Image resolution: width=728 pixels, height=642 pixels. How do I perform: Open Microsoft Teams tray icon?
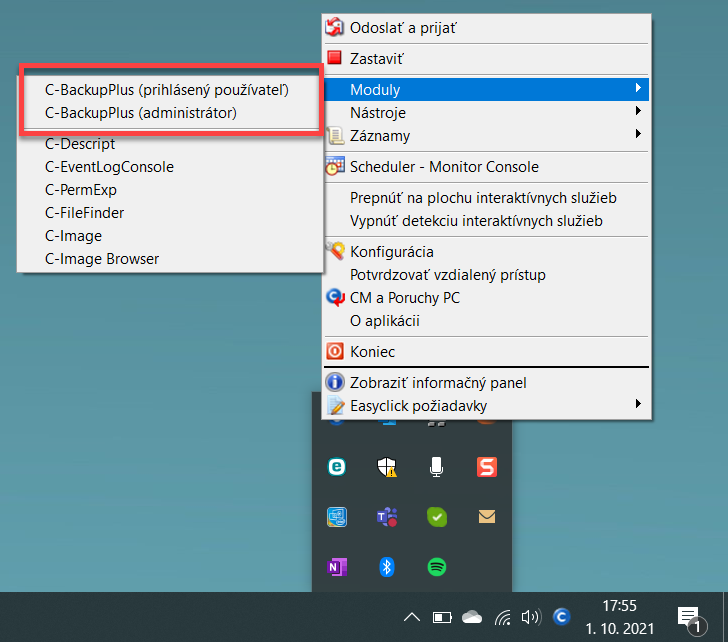click(x=387, y=517)
